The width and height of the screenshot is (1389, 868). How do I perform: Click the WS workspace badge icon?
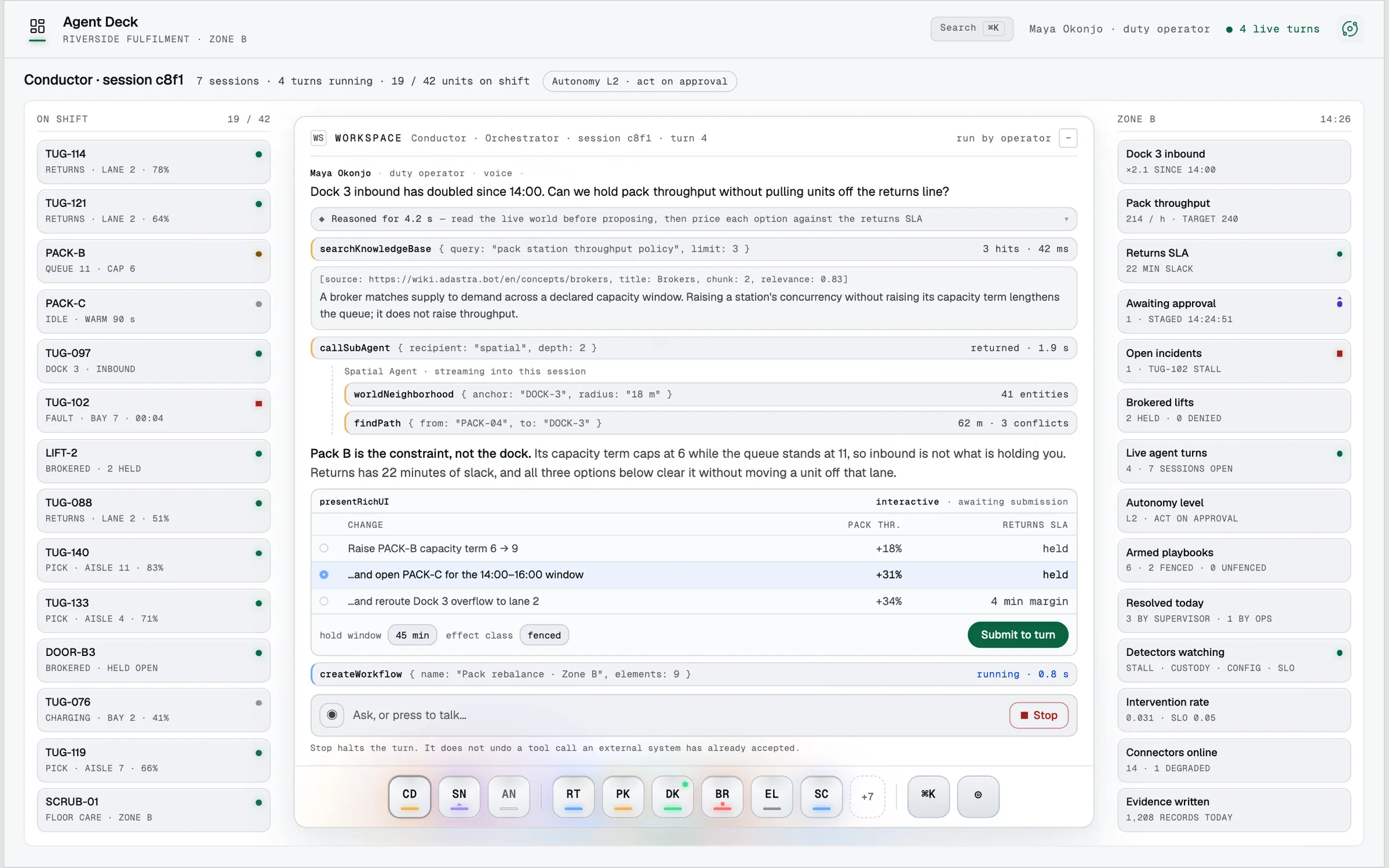click(x=318, y=138)
